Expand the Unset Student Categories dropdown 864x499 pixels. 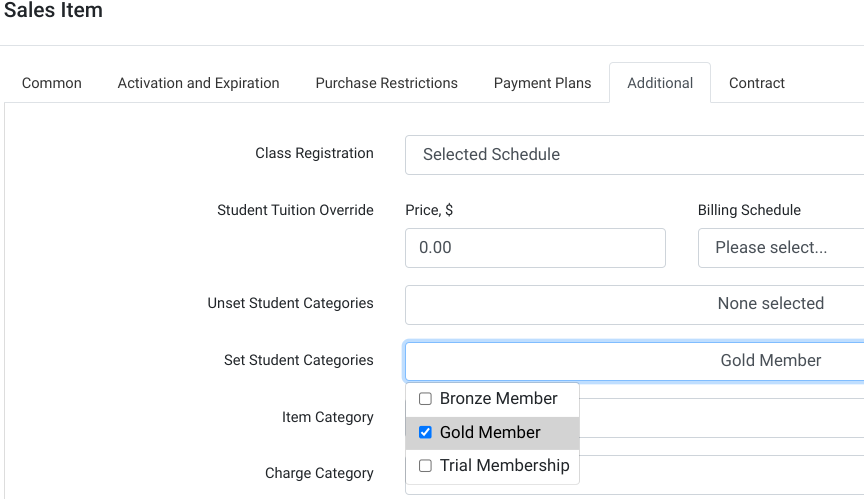(634, 305)
